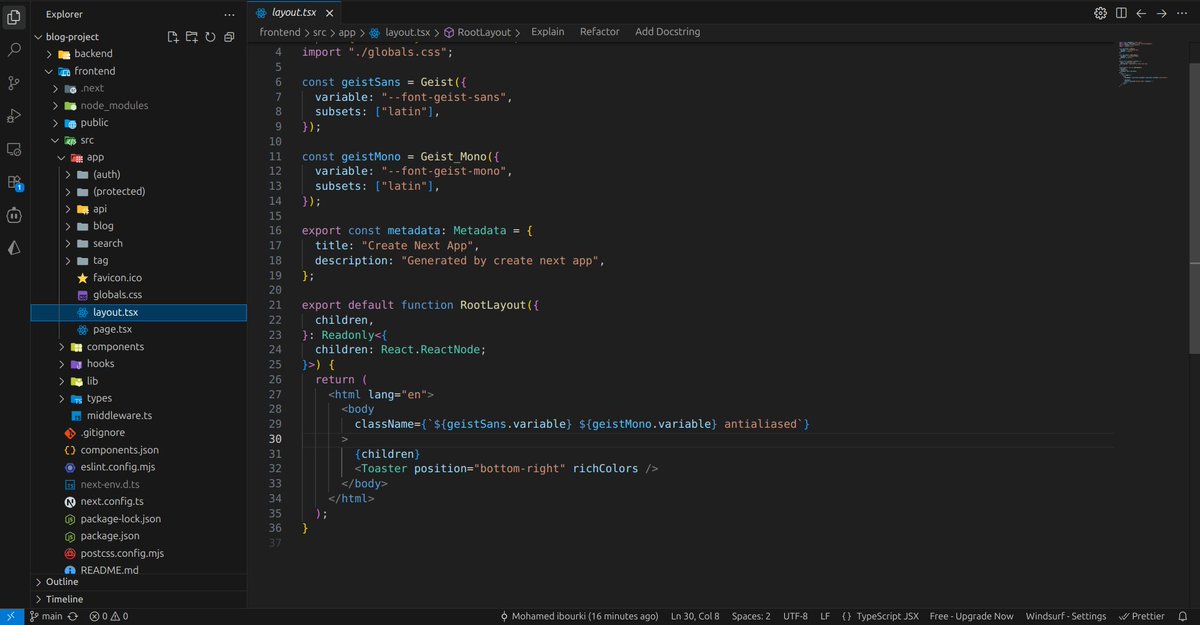Open editor more actions ellipsis
The height and width of the screenshot is (625, 1200).
[1182, 13]
